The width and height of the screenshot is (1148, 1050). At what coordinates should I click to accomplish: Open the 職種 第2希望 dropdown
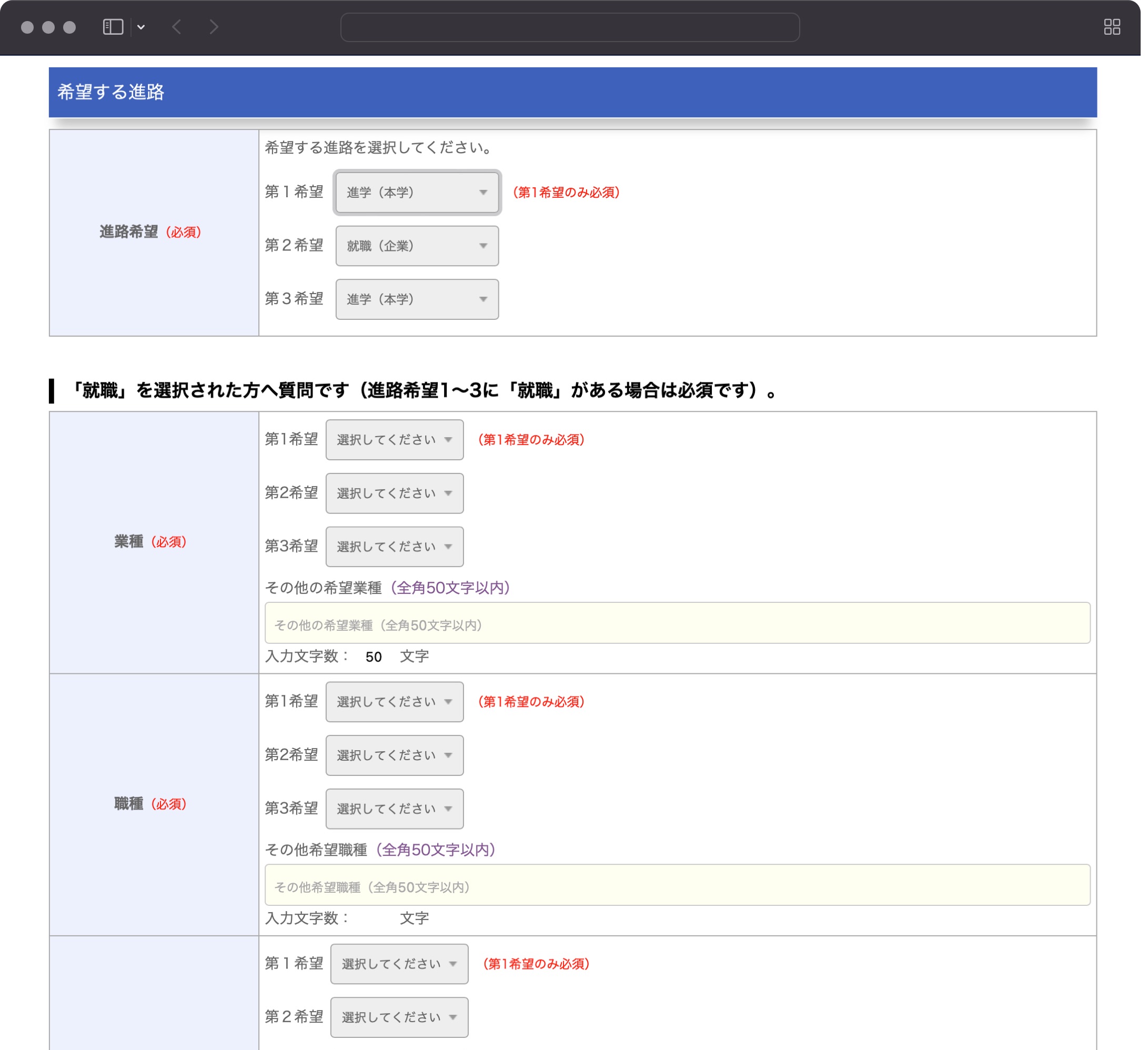pyautogui.click(x=395, y=755)
